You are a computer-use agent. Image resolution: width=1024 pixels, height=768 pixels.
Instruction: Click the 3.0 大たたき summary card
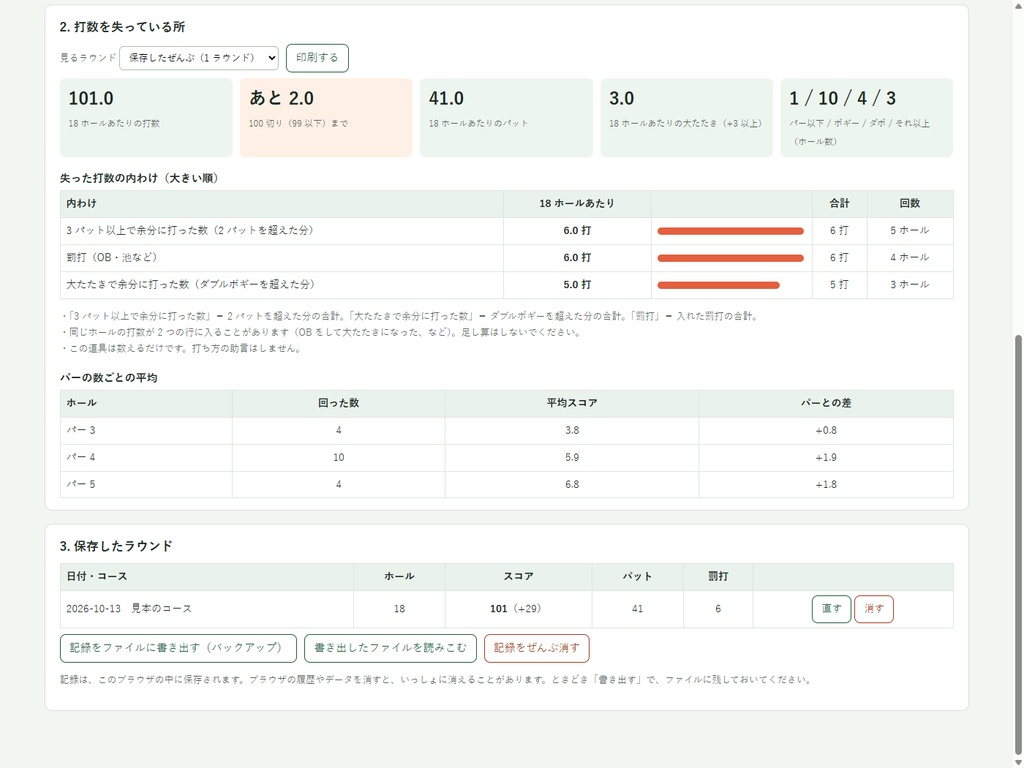pos(686,118)
